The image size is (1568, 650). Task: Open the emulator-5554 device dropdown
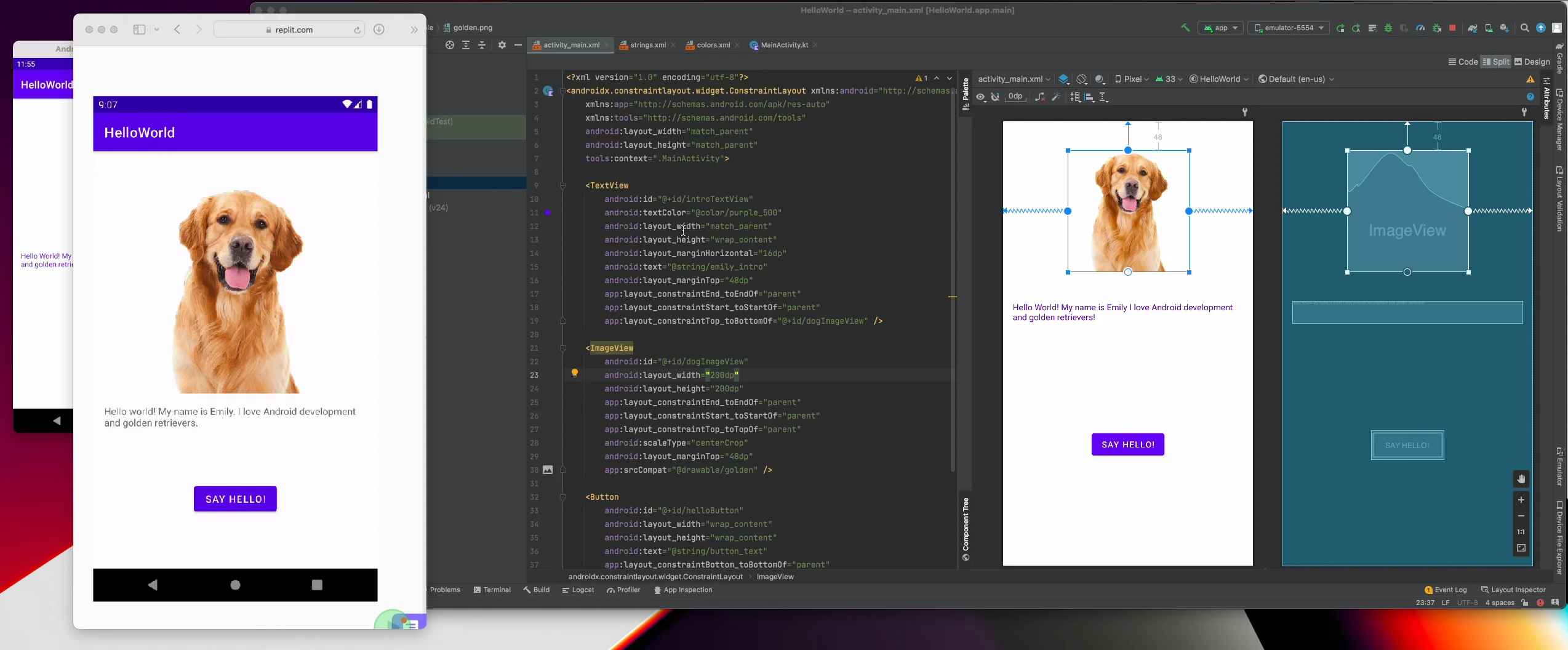[1289, 28]
